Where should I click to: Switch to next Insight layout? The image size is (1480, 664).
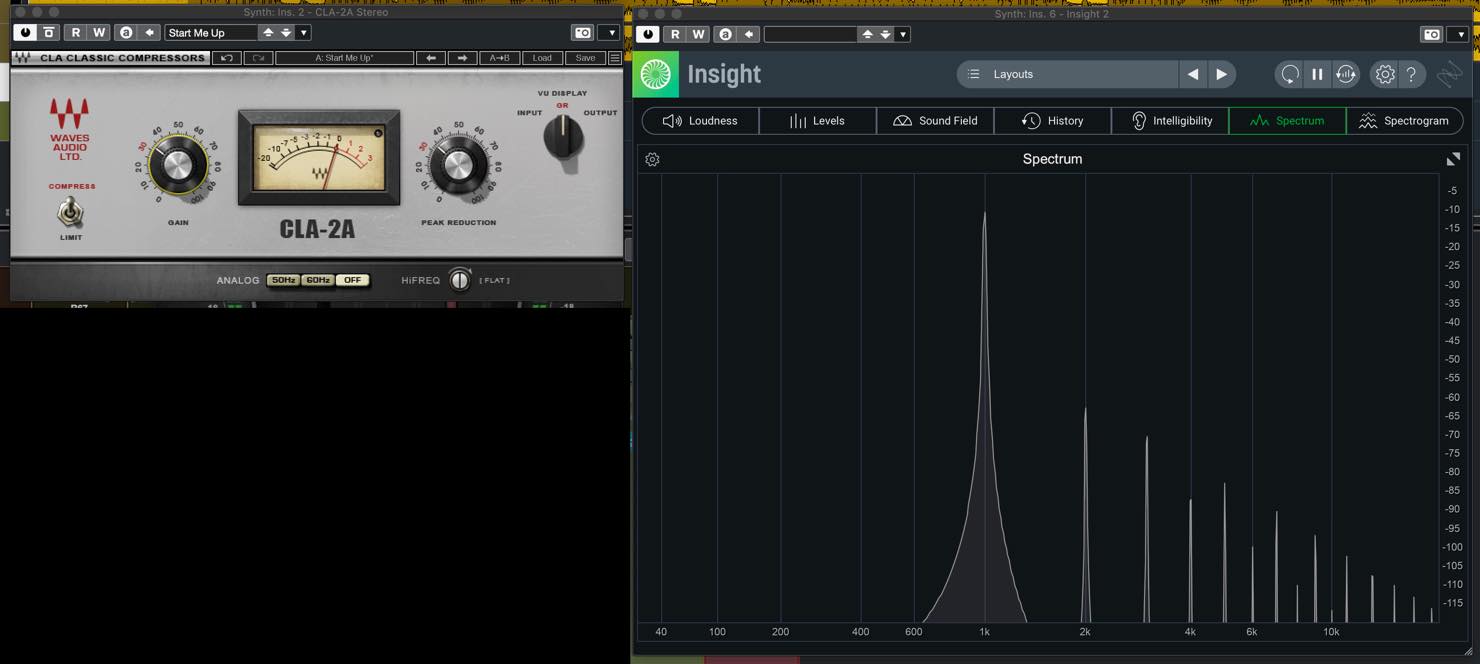[x=1221, y=74]
